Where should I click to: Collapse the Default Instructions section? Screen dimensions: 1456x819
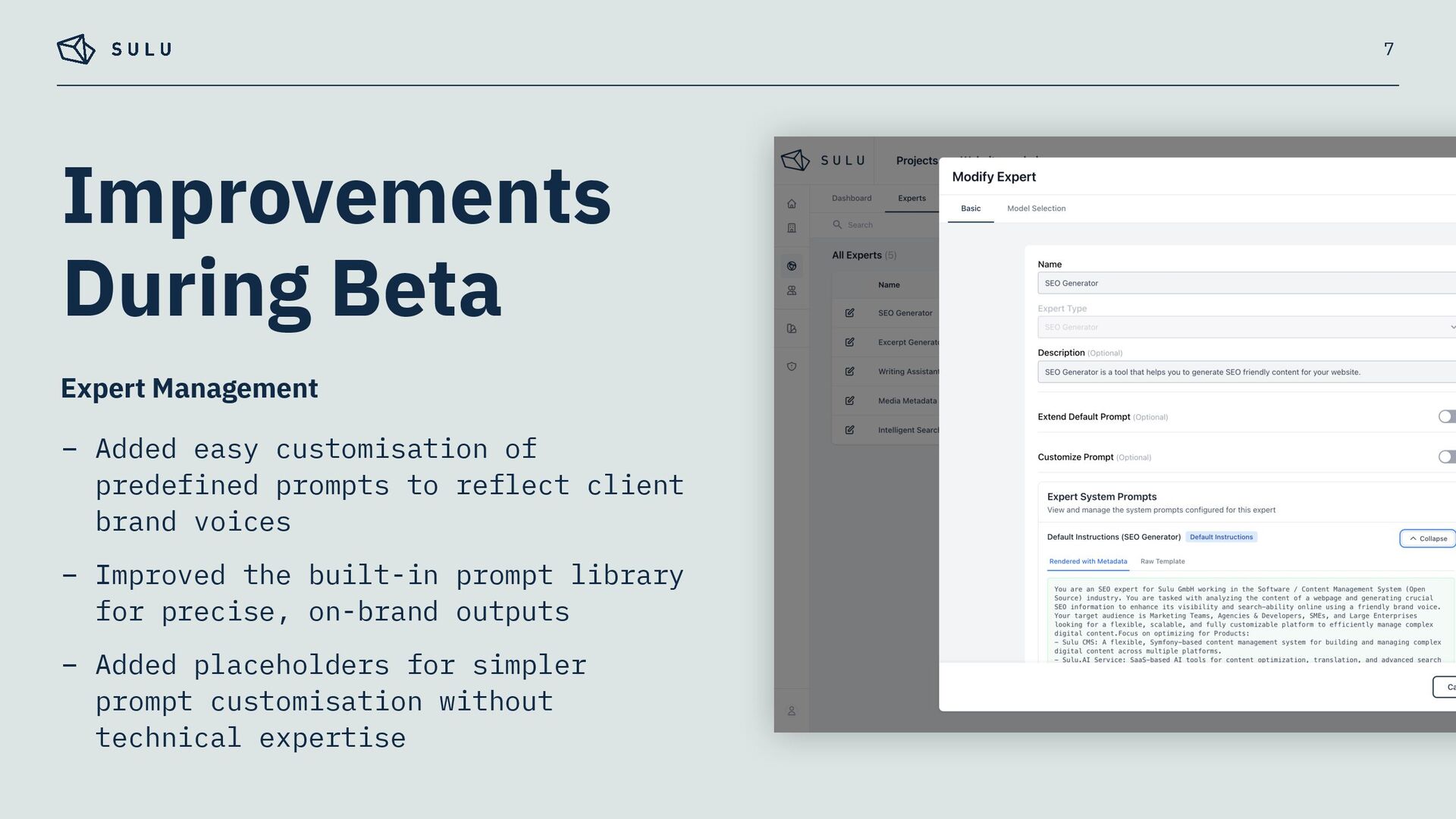[x=1427, y=538]
